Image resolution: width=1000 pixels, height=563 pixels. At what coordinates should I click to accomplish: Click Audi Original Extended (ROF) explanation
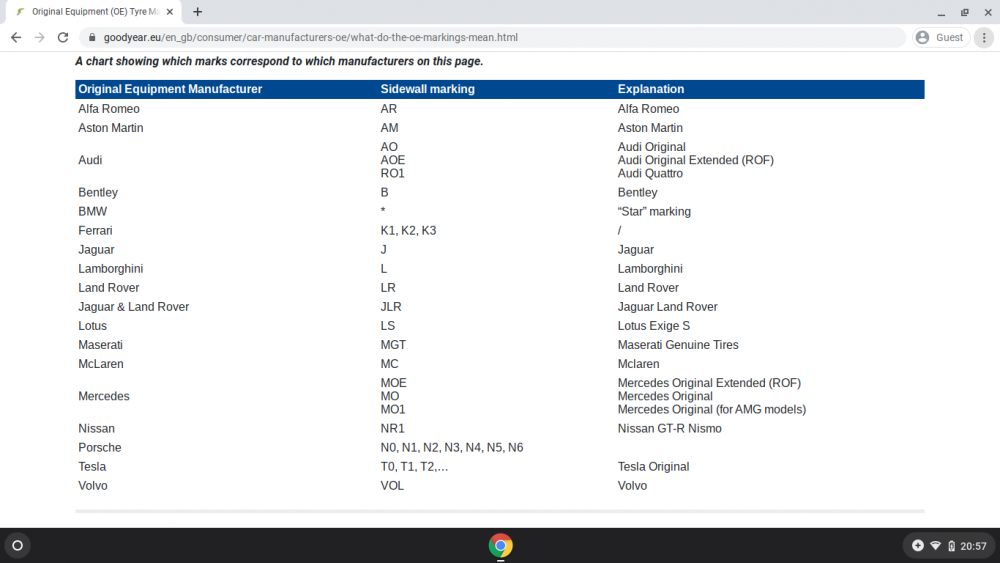click(696, 160)
